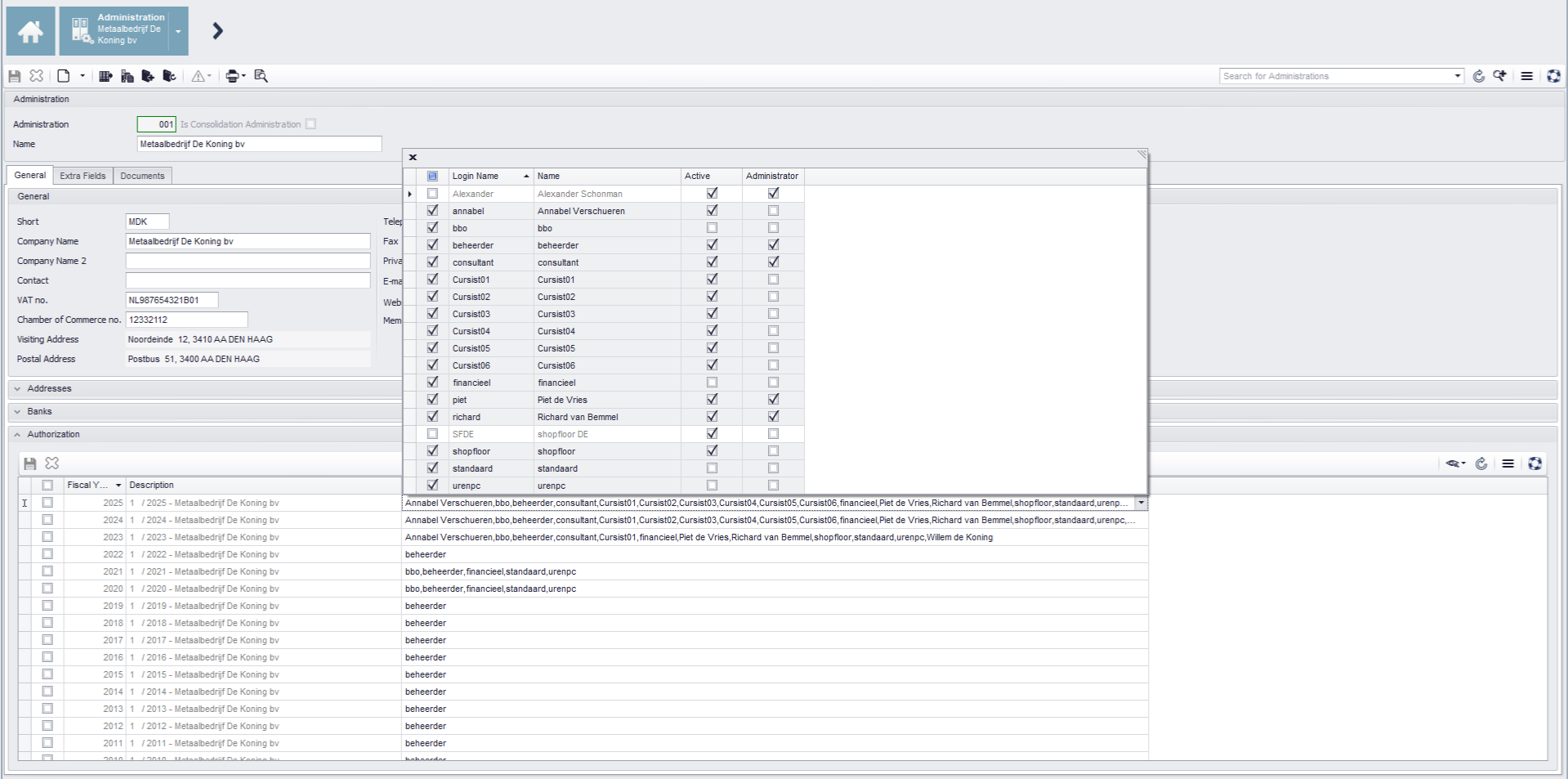Sort users by Administrator column header
Image resolution: width=1568 pixels, height=779 pixels.
(x=773, y=177)
